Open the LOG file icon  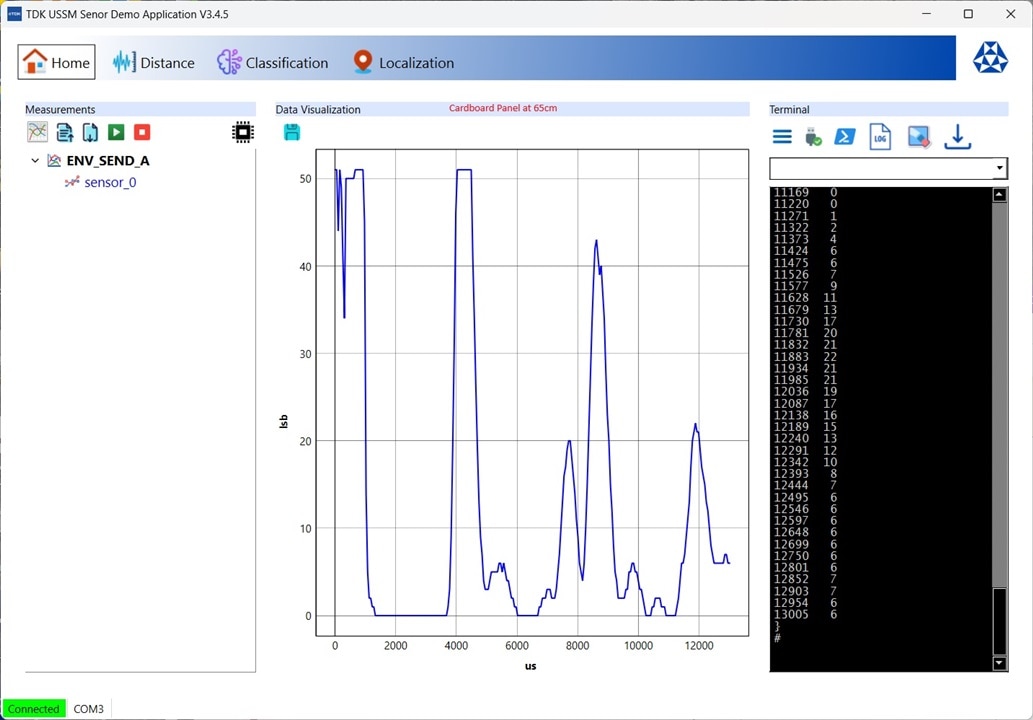(x=880, y=137)
